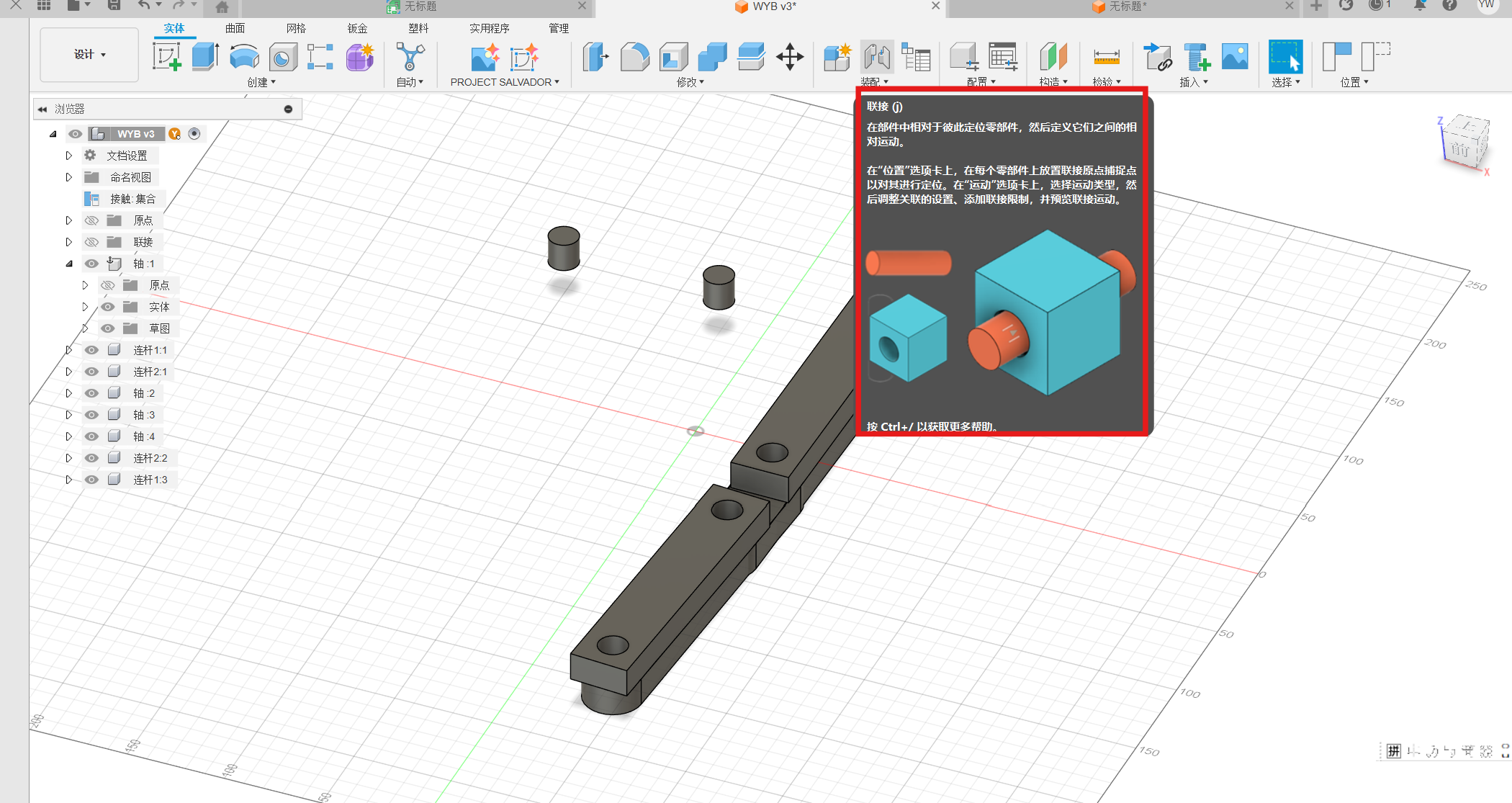Screen dimensions: 1512x803
Task: Switch to the 曲面 ribbon tab
Action: point(235,28)
